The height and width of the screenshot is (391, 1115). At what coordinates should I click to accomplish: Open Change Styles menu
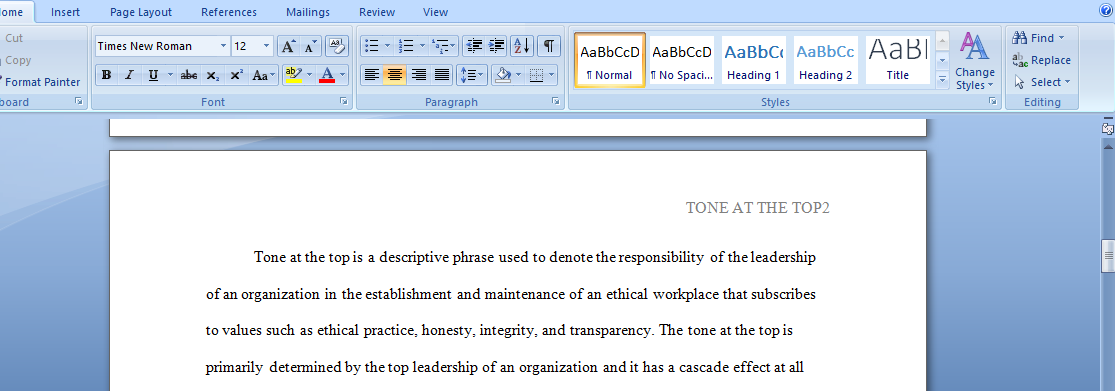975,62
